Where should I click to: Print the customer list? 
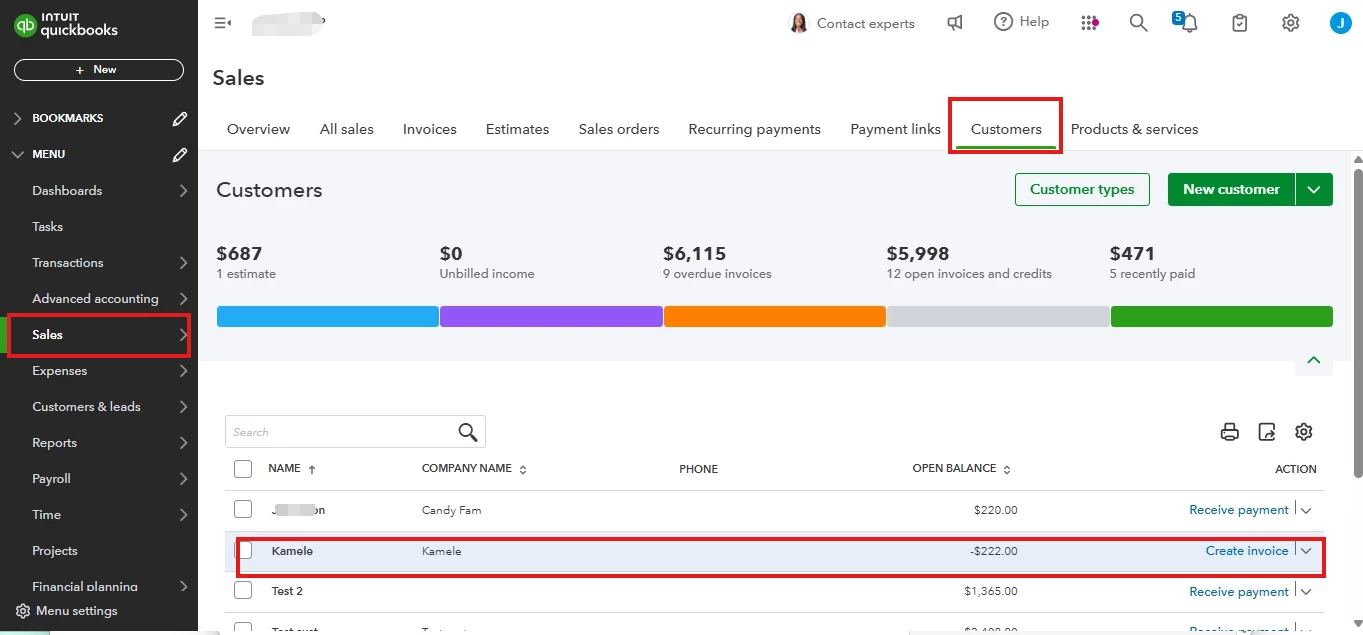click(1230, 432)
